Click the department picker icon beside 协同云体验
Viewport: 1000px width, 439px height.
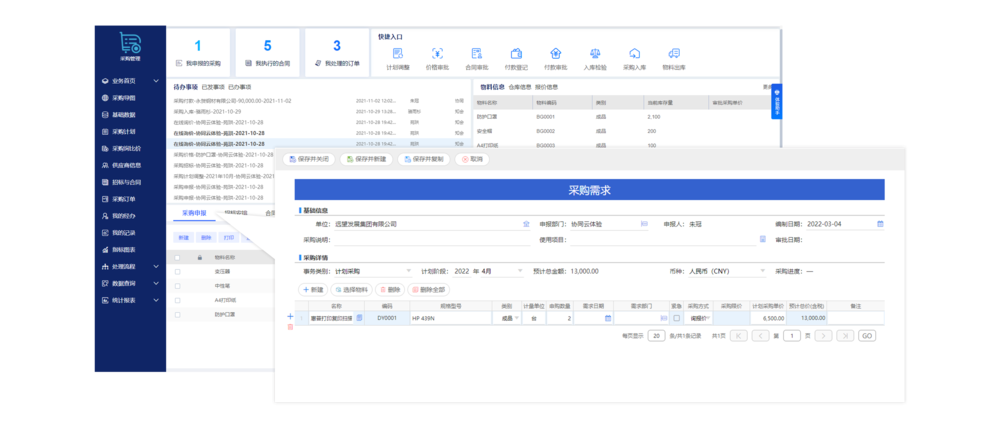pos(644,224)
